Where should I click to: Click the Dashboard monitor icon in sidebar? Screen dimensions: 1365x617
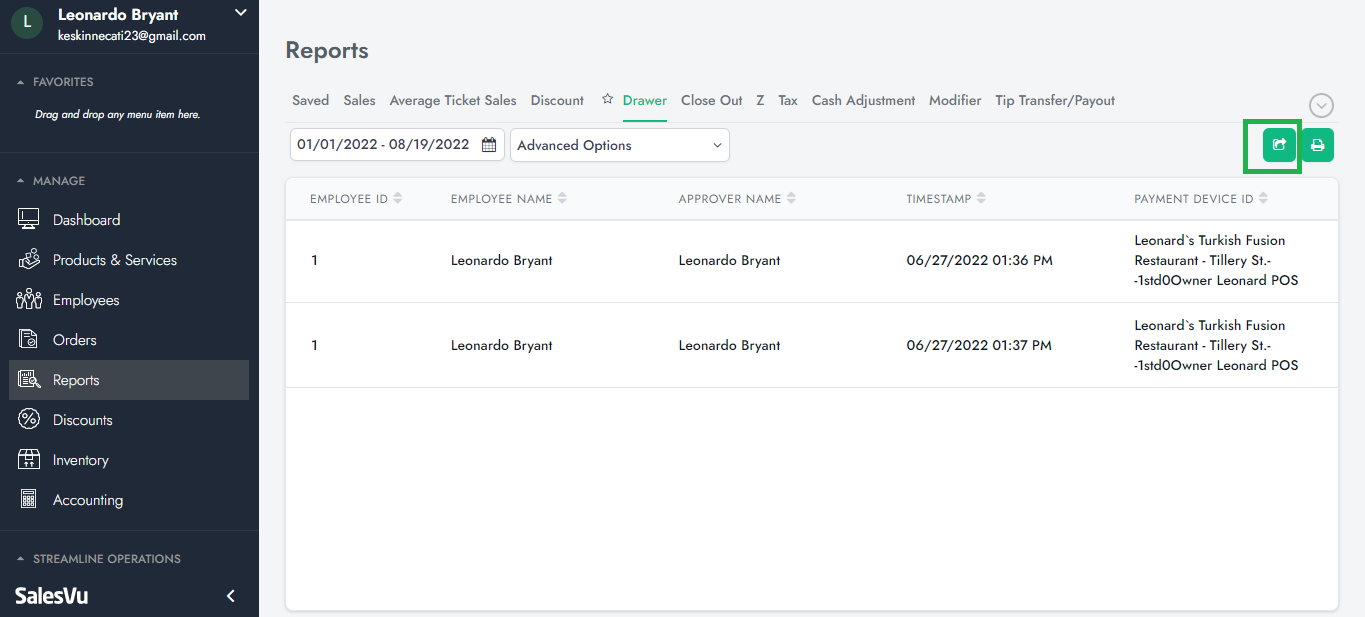29,220
